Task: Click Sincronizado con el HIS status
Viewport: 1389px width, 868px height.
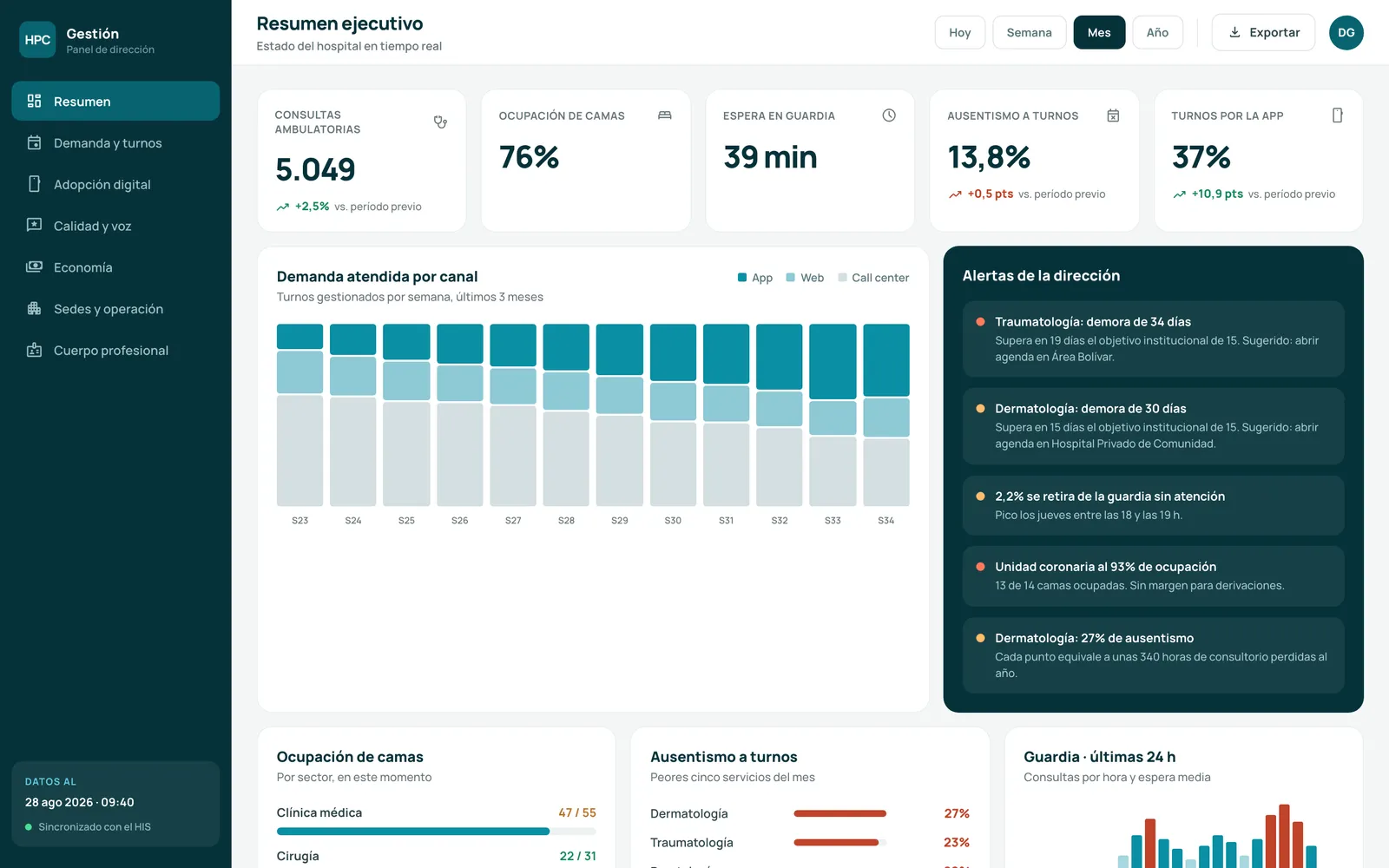Action: click(88, 827)
